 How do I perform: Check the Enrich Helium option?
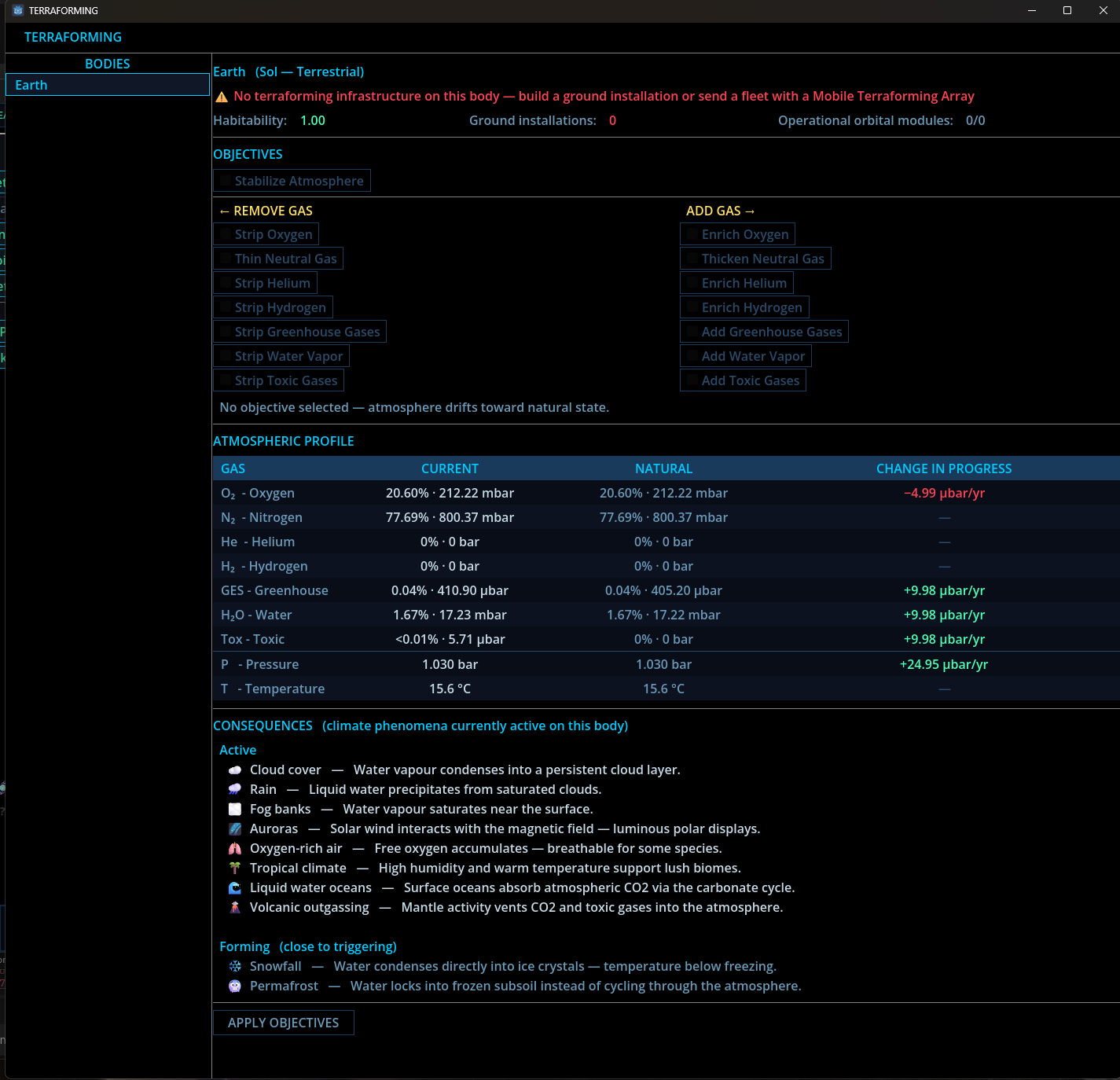736,283
